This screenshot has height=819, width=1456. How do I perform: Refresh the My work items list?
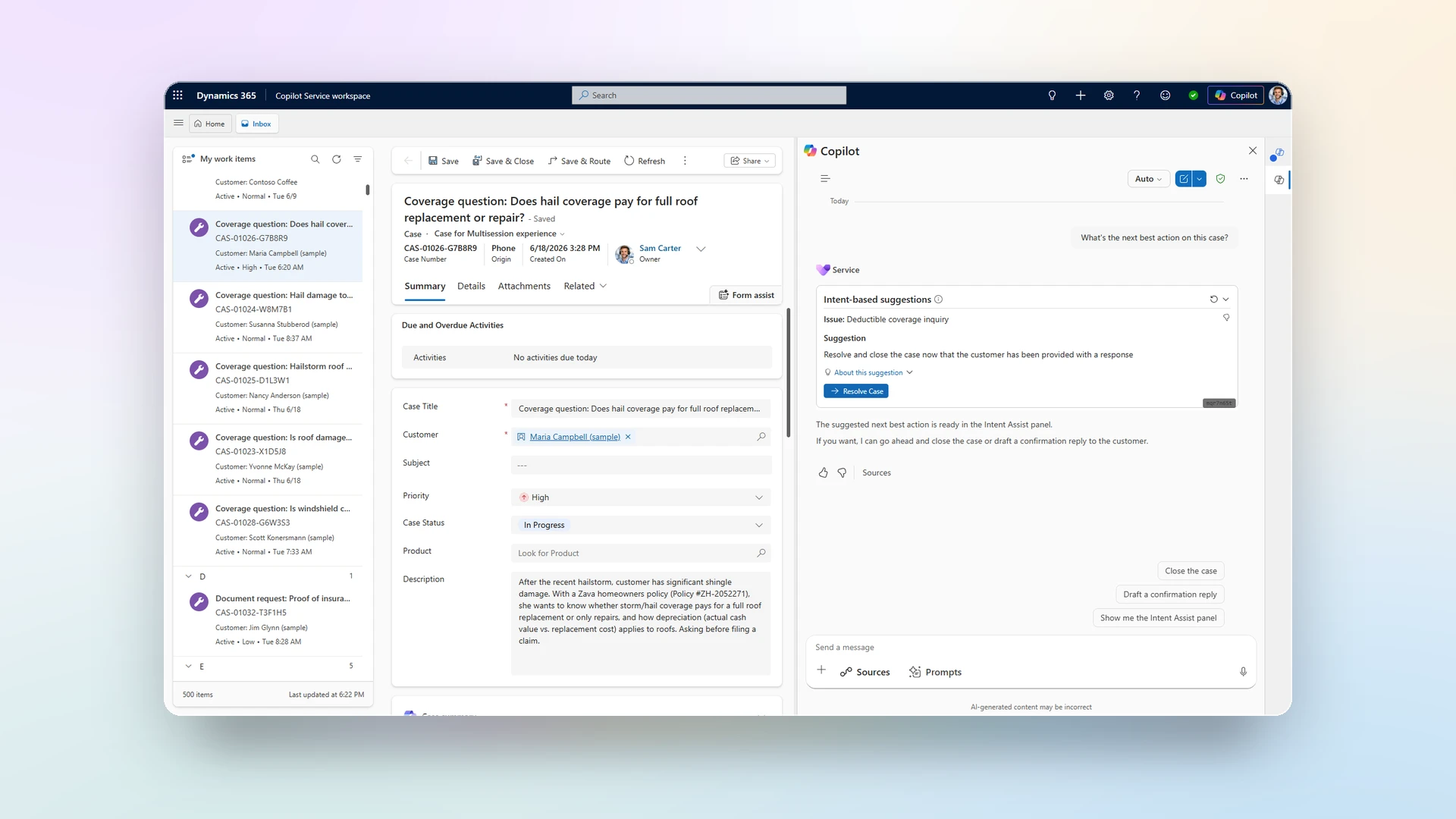click(x=337, y=159)
